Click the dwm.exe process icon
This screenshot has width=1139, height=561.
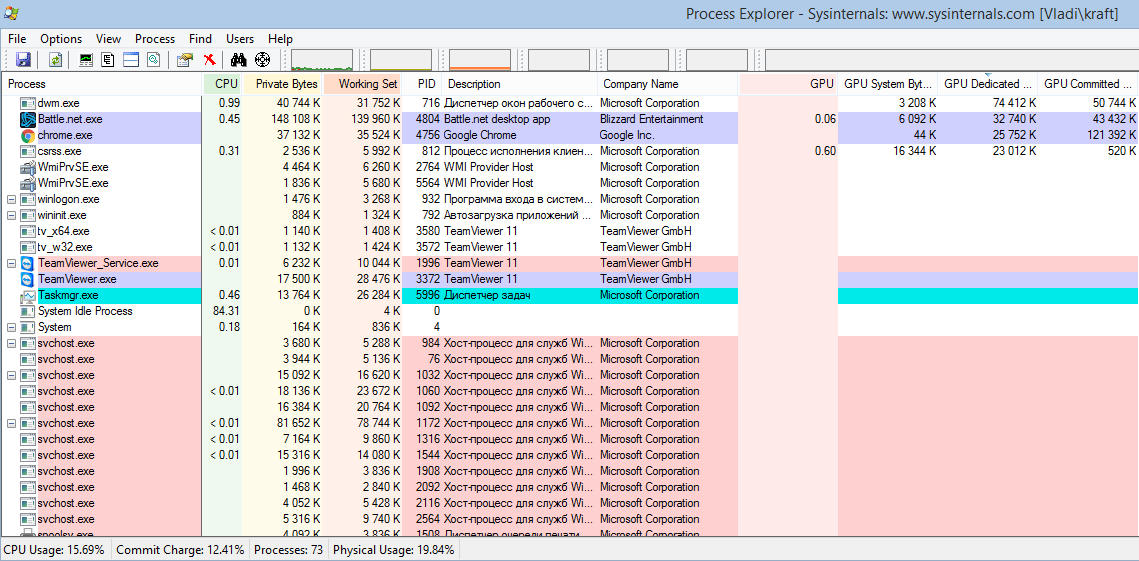28,103
